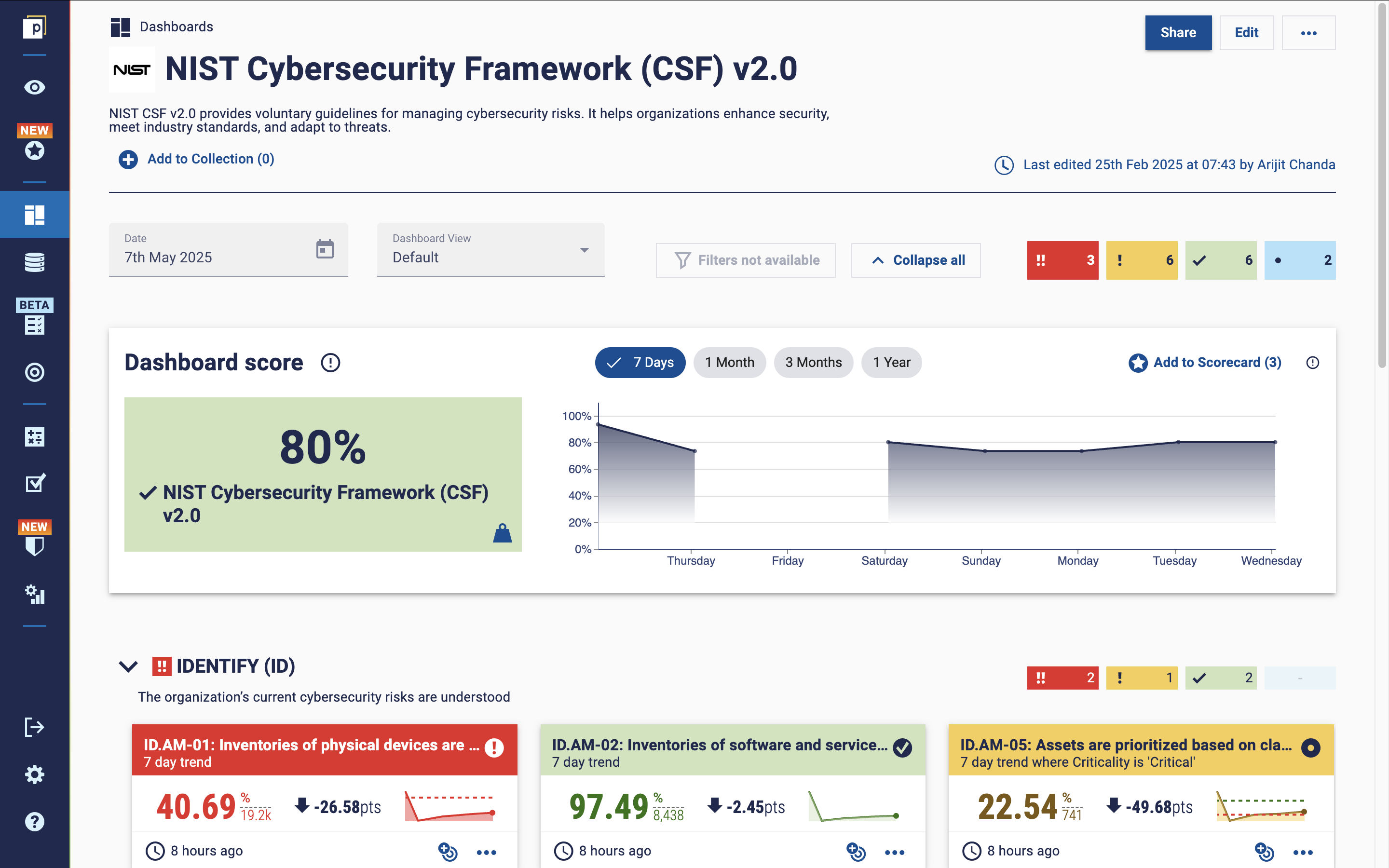Viewport: 1389px width, 868px height.
Task: Click the 80% NIST CSF score tile
Action: (x=323, y=475)
